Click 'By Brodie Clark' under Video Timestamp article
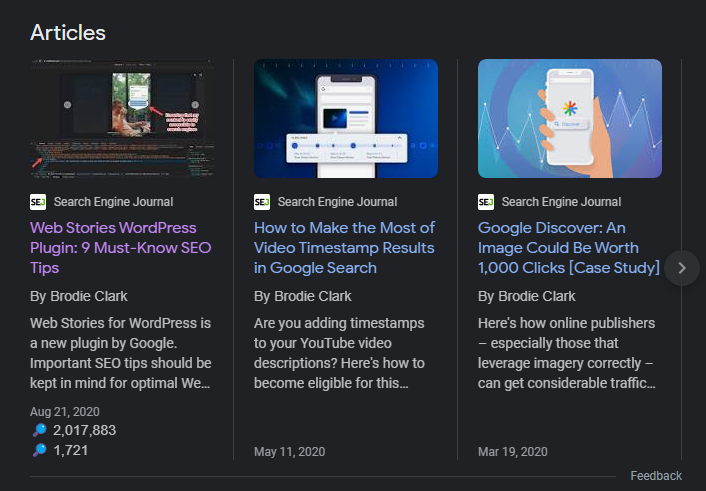This screenshot has height=491, width=706. (x=303, y=296)
